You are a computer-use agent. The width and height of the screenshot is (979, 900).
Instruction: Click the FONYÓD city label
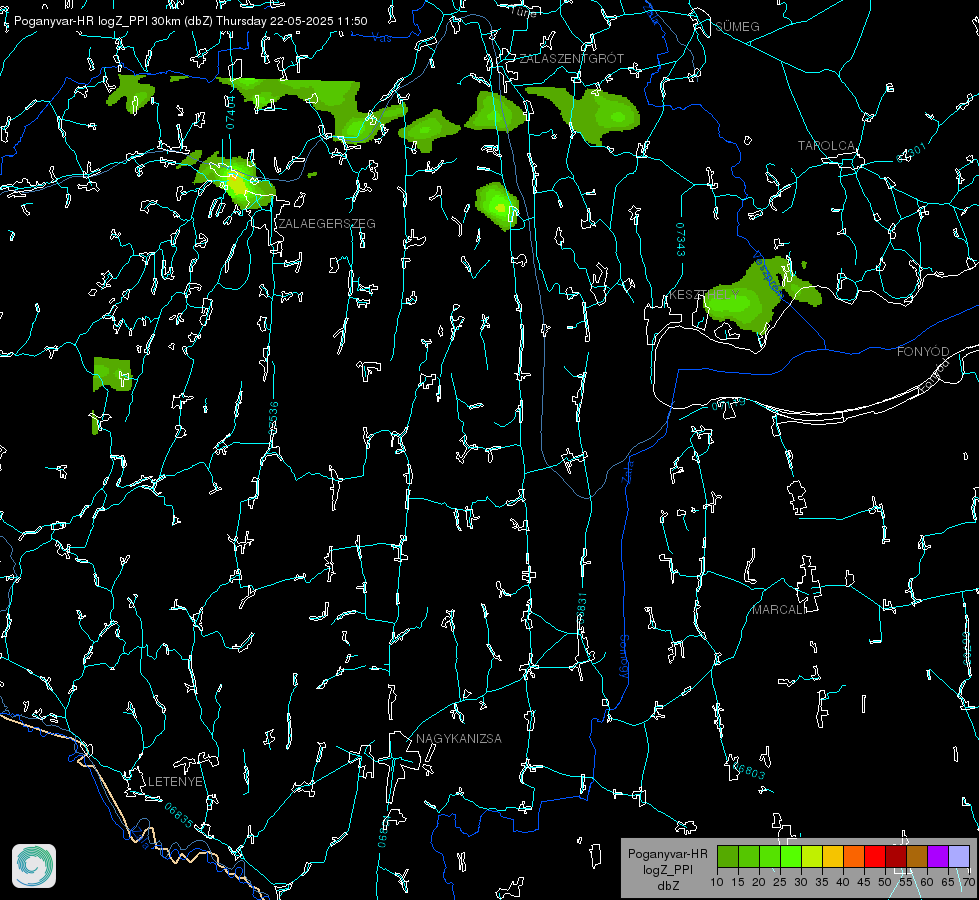point(923,352)
